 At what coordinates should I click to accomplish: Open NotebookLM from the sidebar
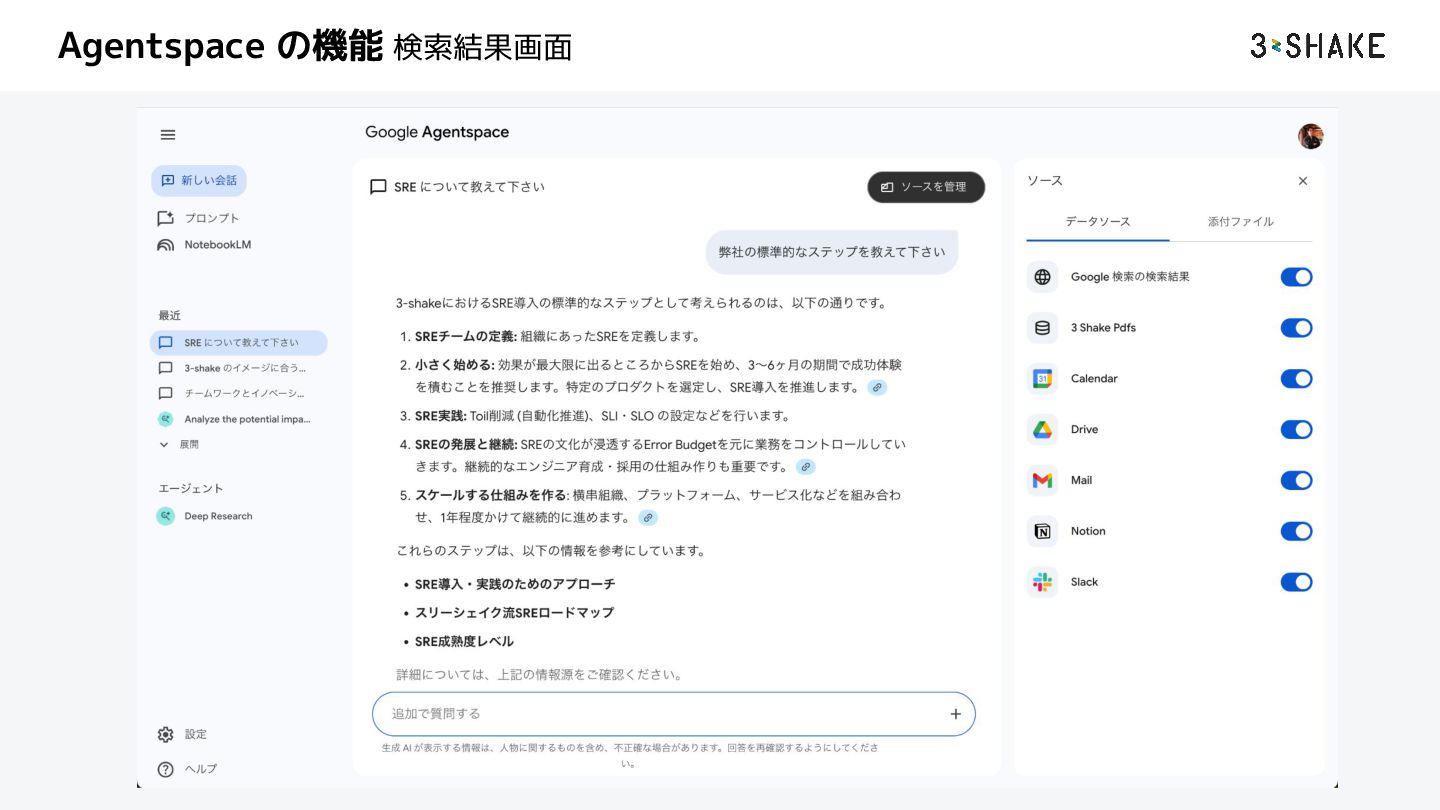(x=204, y=245)
